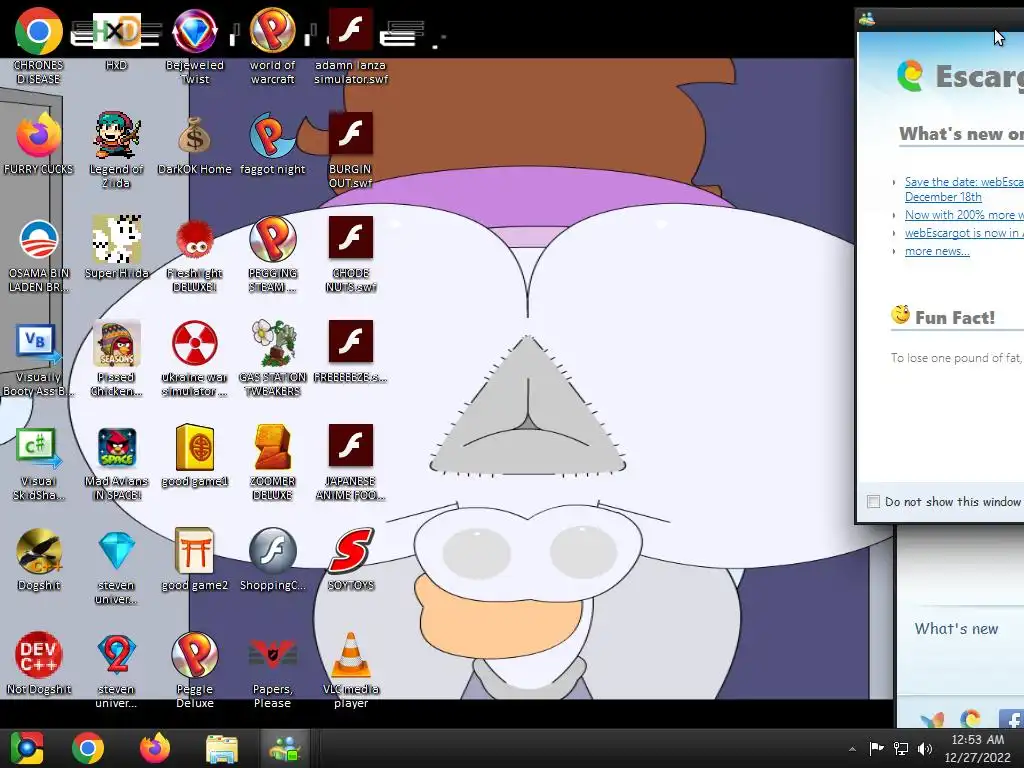Open the 'webEscargot is now in' link
Viewport: 1024px width, 768px height.
pos(964,232)
